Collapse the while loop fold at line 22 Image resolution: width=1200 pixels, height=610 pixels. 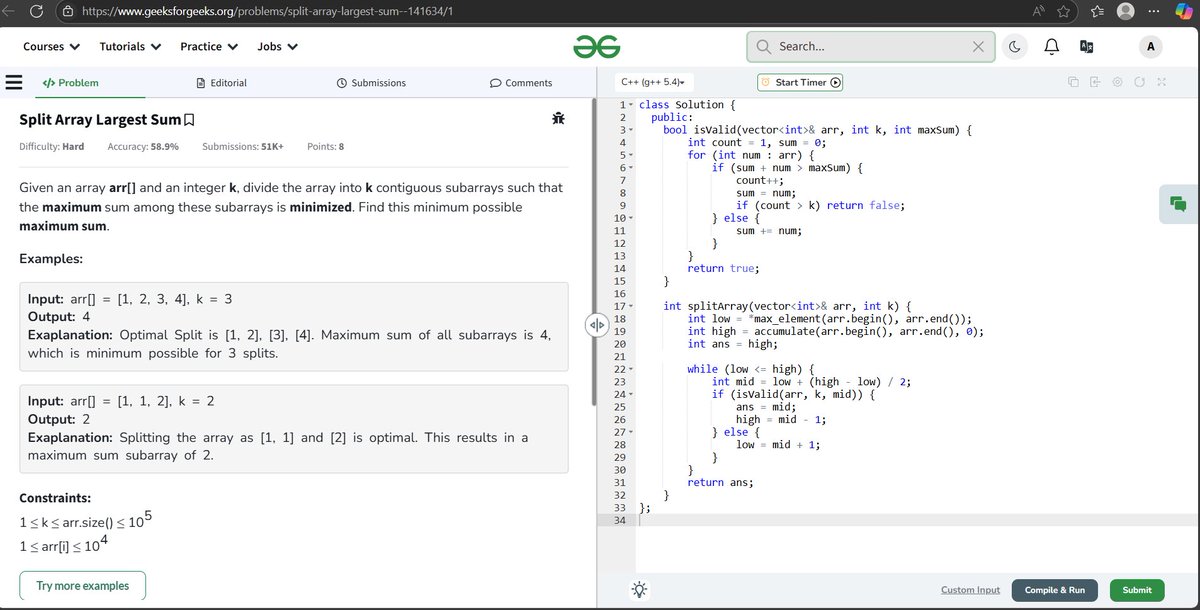pyautogui.click(x=630, y=368)
